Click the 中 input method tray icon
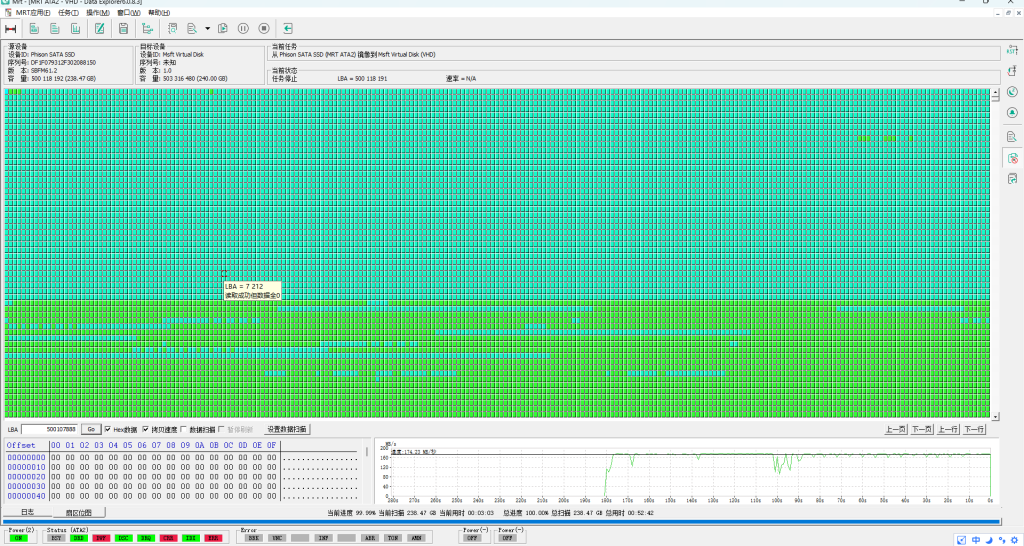 tap(976, 540)
